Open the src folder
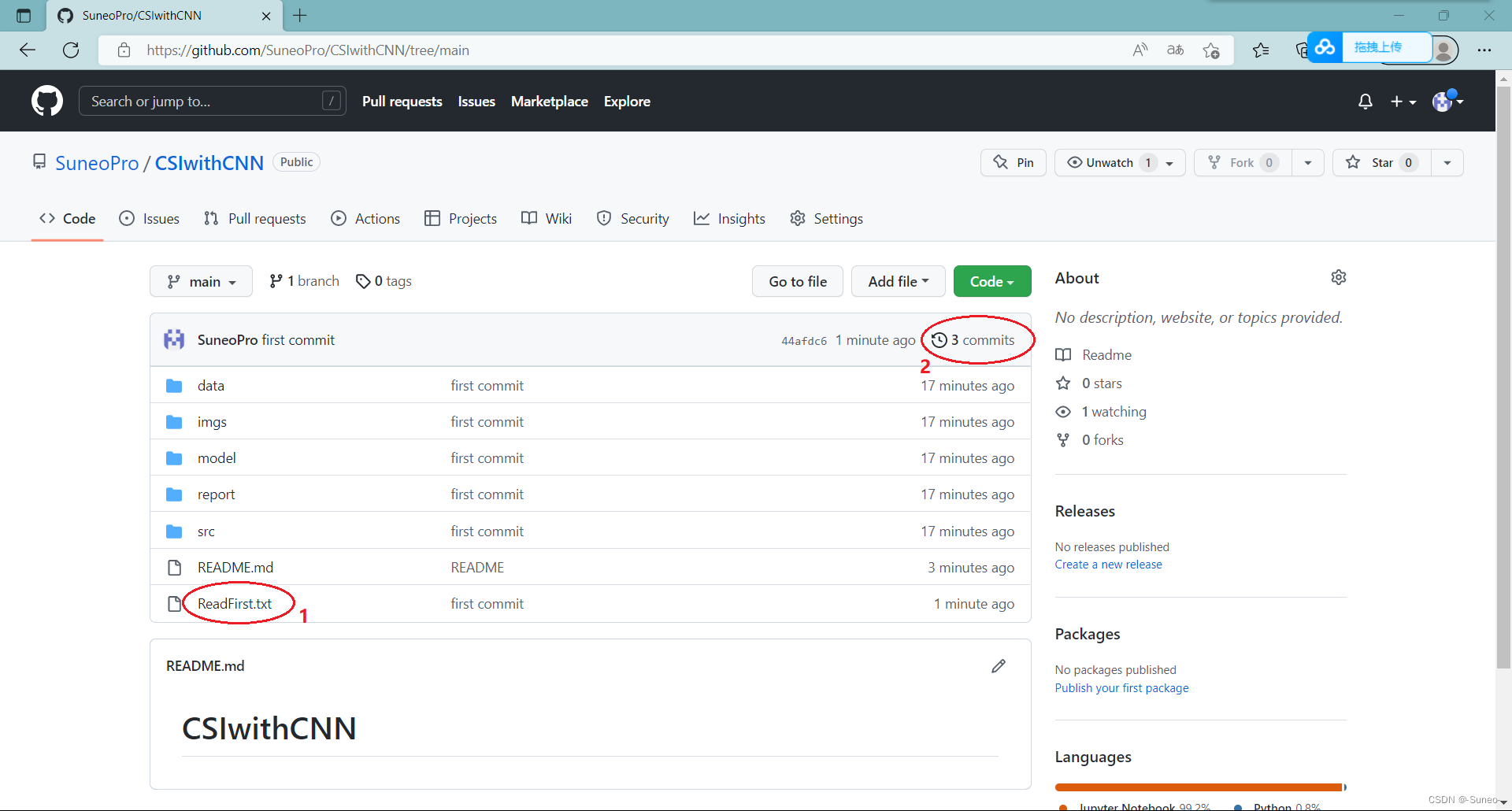 pos(206,531)
